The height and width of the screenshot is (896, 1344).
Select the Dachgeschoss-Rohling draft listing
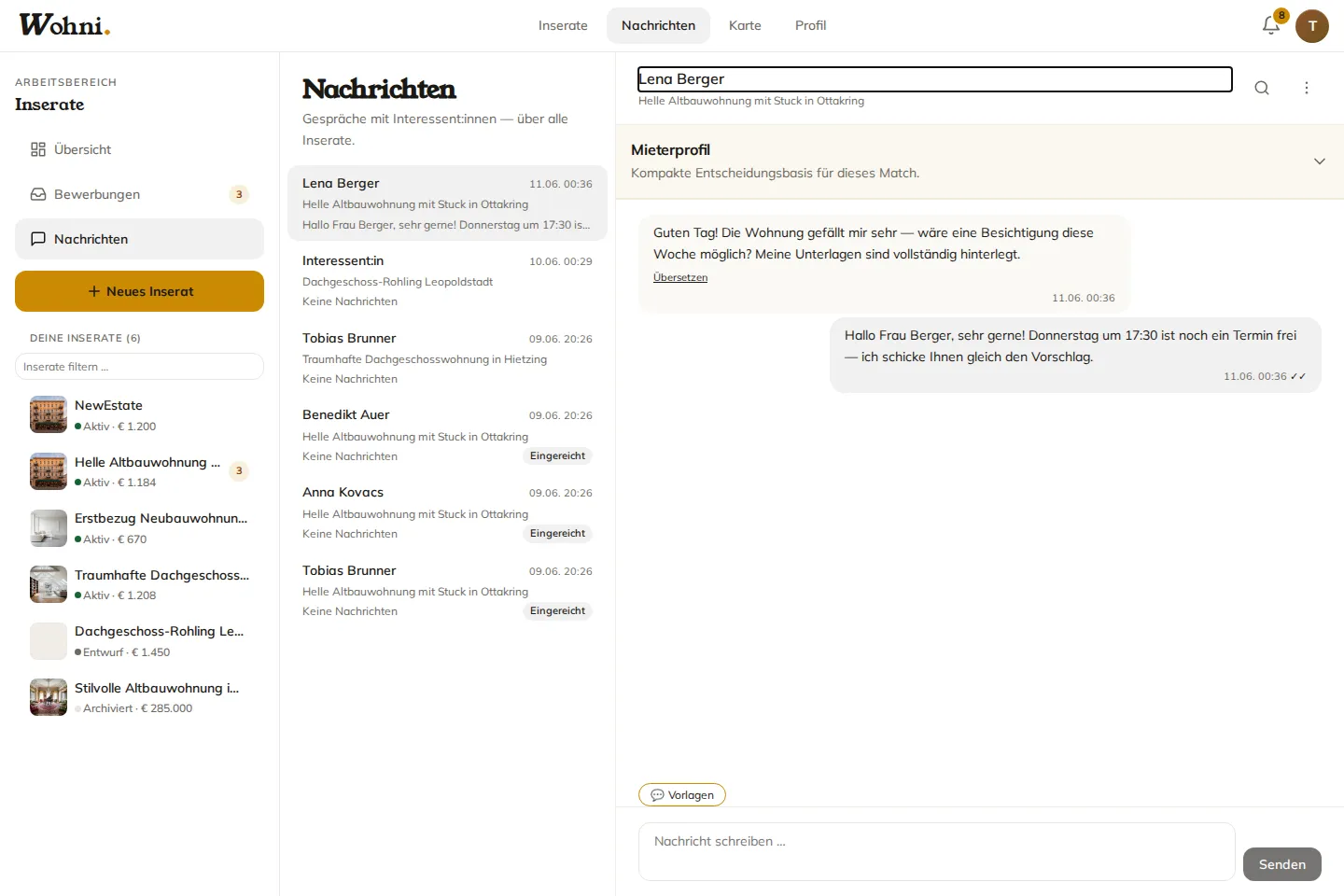[139, 641]
